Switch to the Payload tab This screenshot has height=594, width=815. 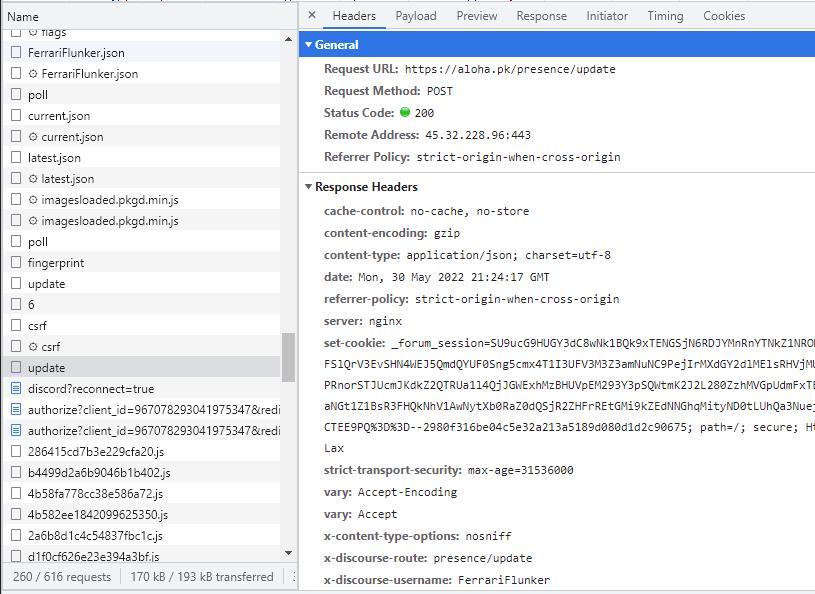pyautogui.click(x=416, y=16)
